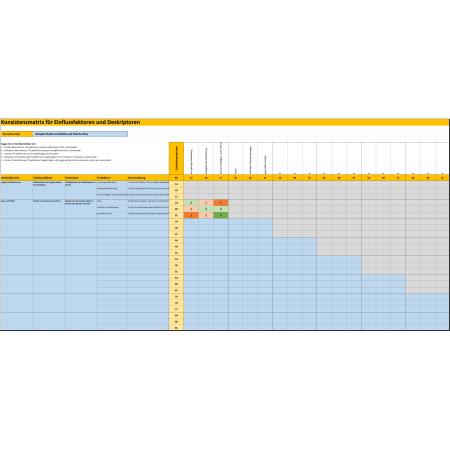Click the Konsistenzmatrix für Einflussfaktoren title banner
The width and height of the screenshot is (450, 450).
[x=225, y=122]
